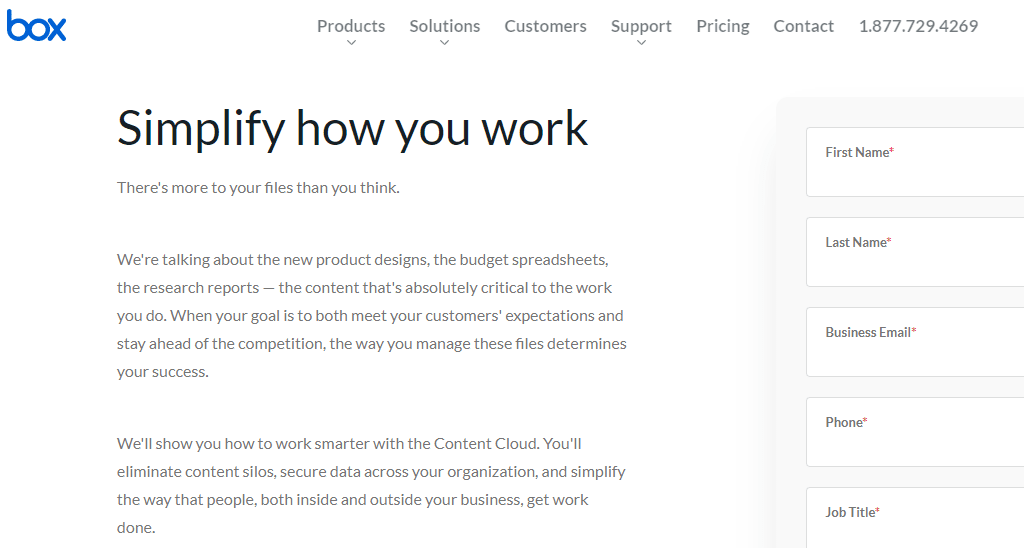Select the Phone input field
Viewport: 1024px width, 548px height.
[x=915, y=432]
